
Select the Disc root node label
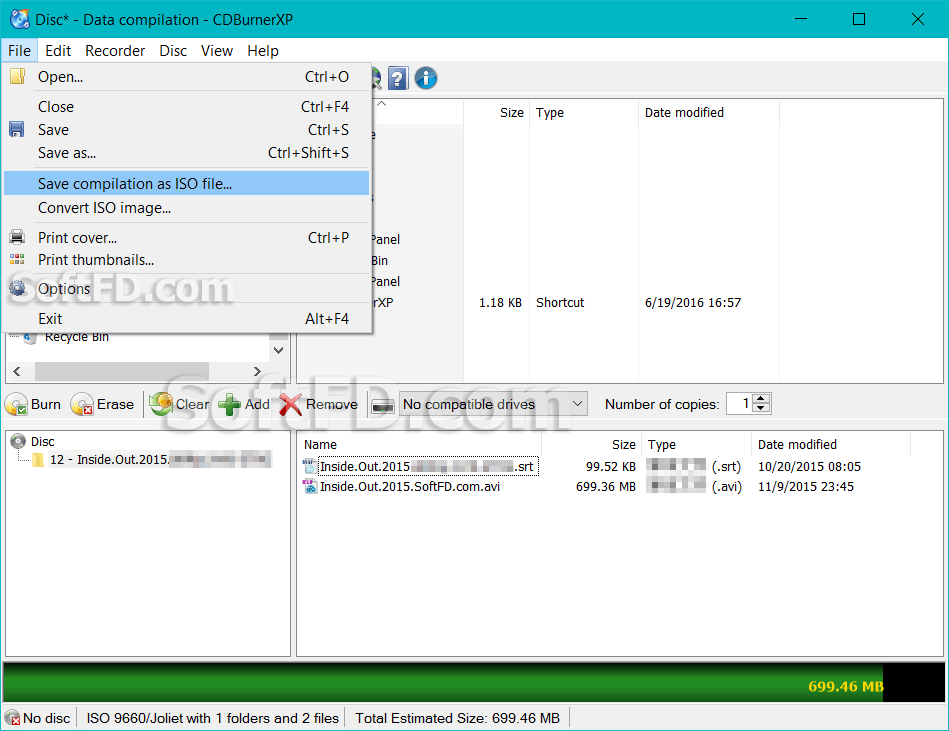pos(42,442)
